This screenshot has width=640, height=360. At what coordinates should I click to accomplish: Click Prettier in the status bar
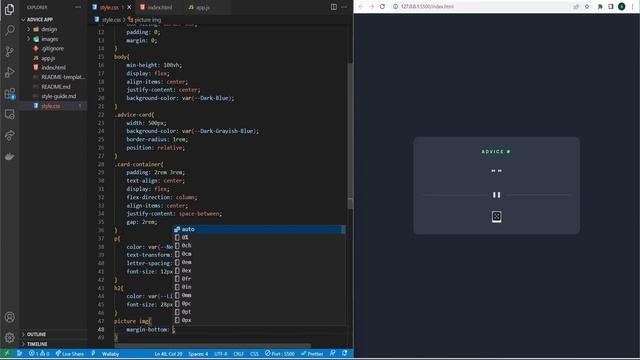[x=312, y=353]
